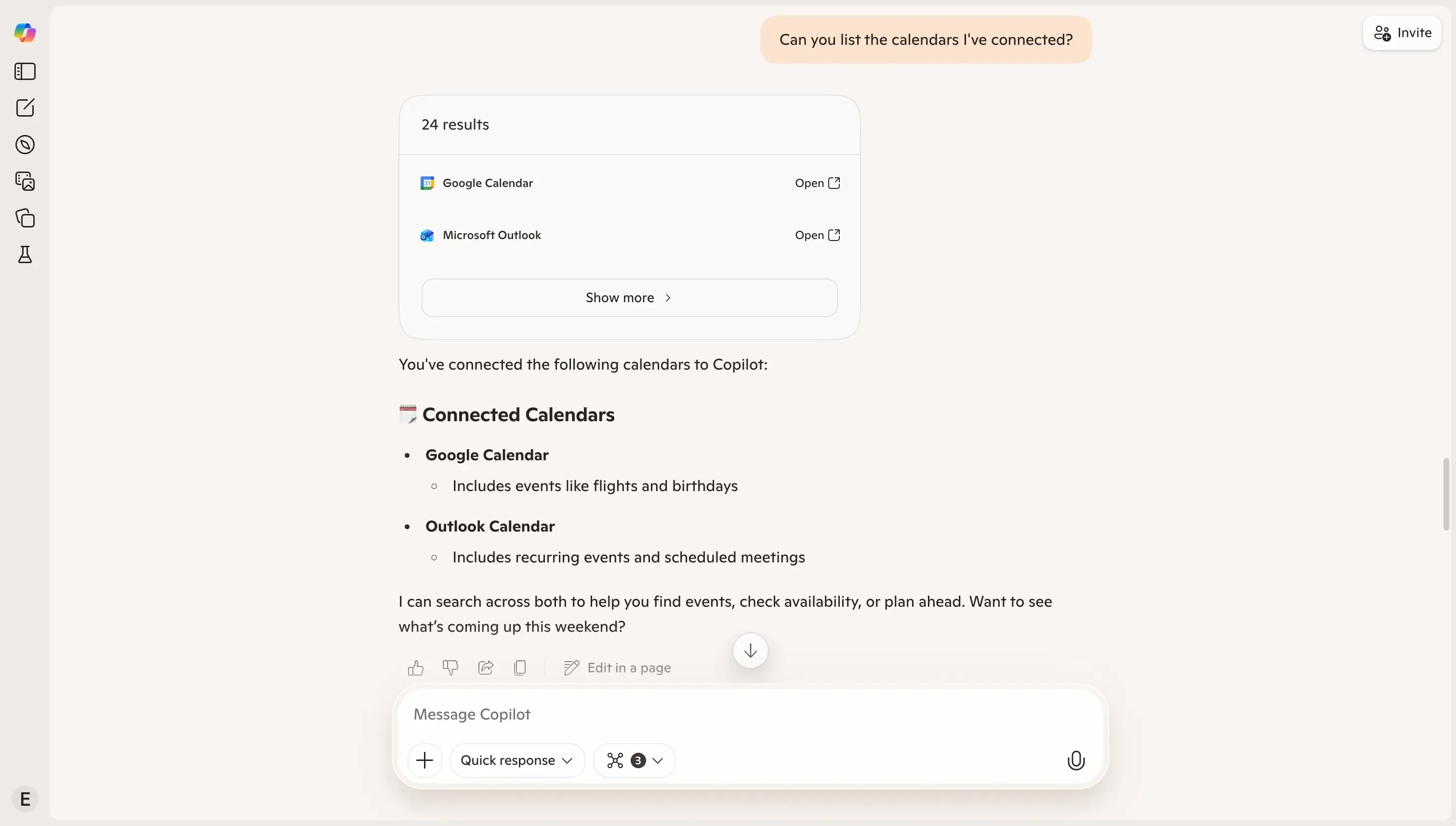Give a thumbs up to the response
The image size is (1456, 826).
click(x=416, y=668)
